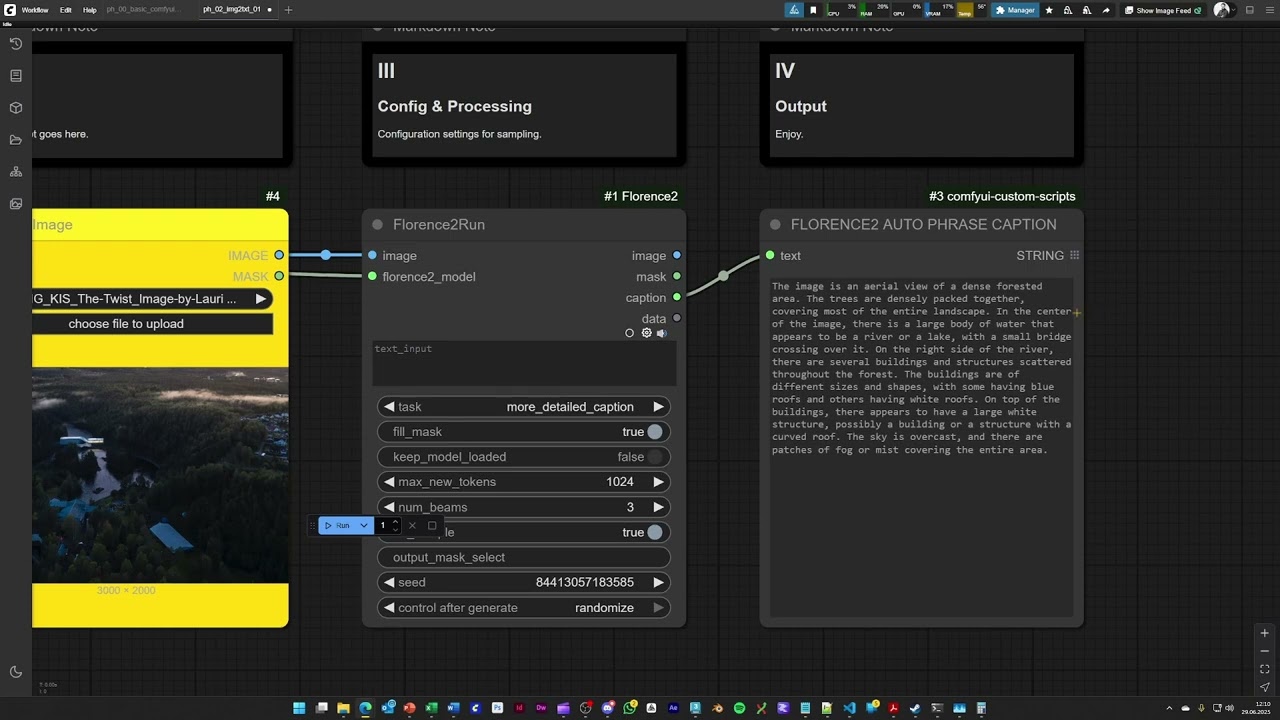
Task: Zoom out with the minus canvas button
Action: (1264, 651)
